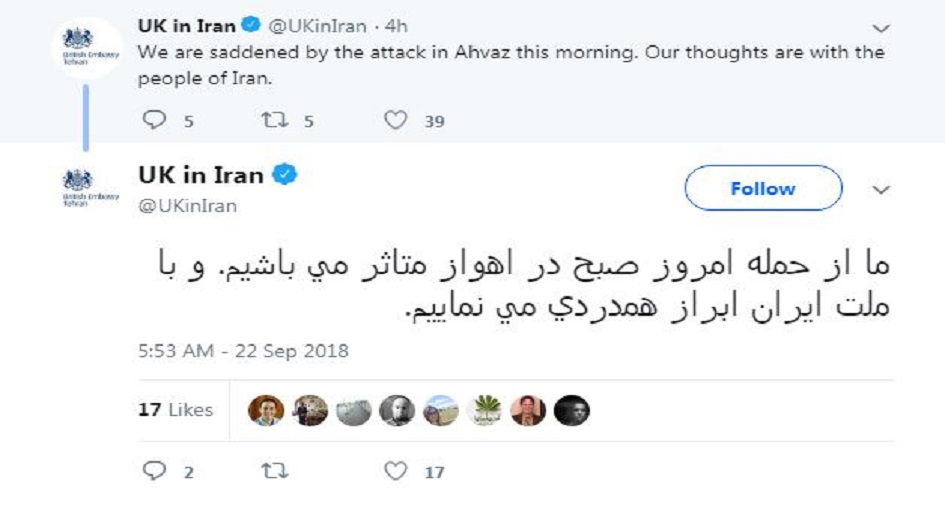This screenshot has height=525, width=945.
Task: Like the Persian tweet with 17 likes
Action: pos(397,471)
